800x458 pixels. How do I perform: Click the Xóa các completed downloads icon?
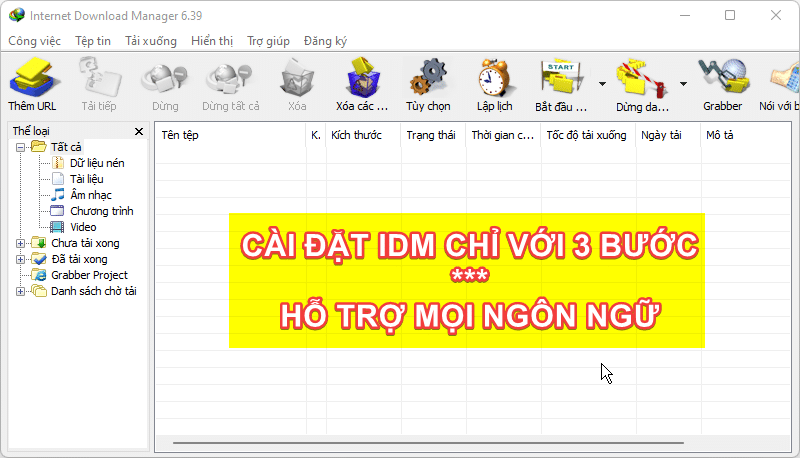pyautogui.click(x=362, y=78)
